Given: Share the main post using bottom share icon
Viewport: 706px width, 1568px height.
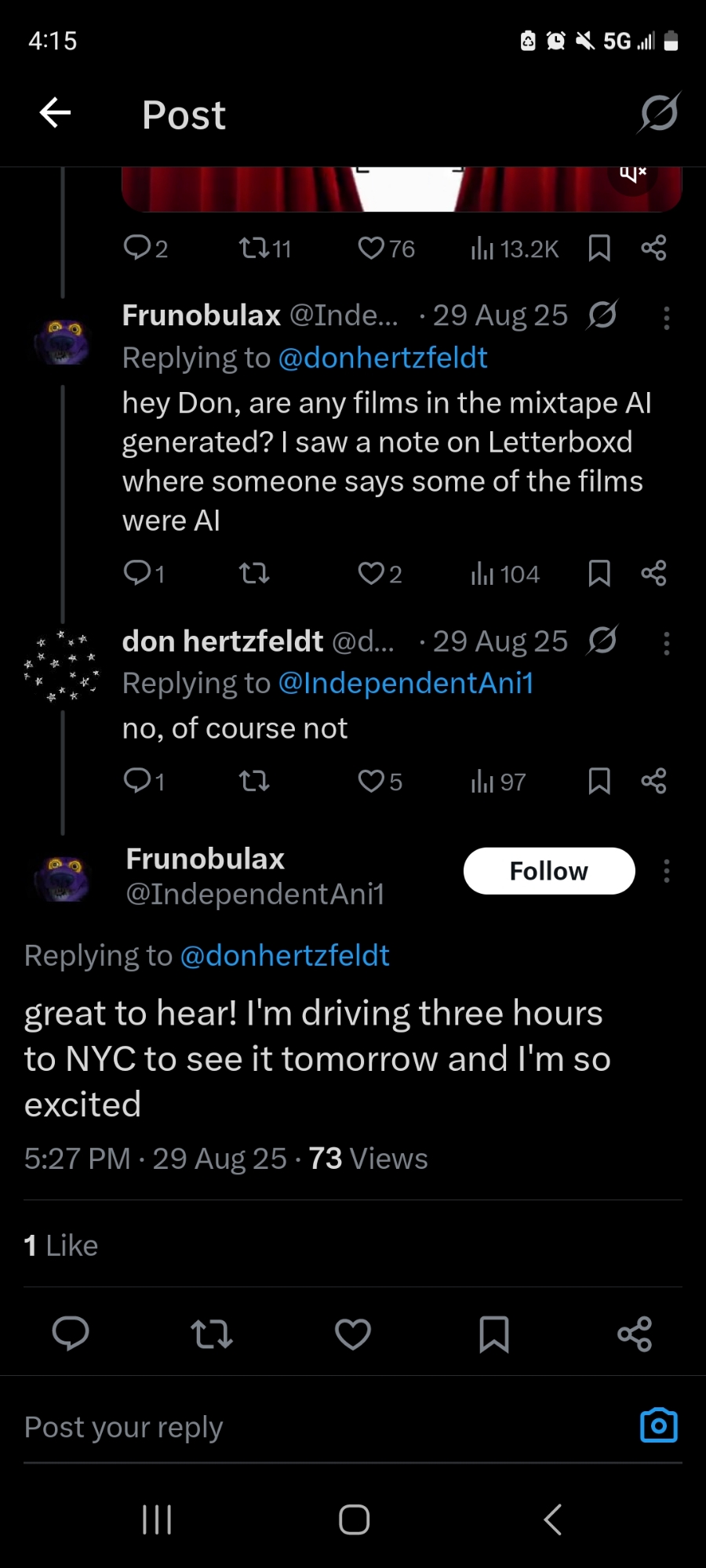Looking at the screenshot, I should [x=635, y=1334].
